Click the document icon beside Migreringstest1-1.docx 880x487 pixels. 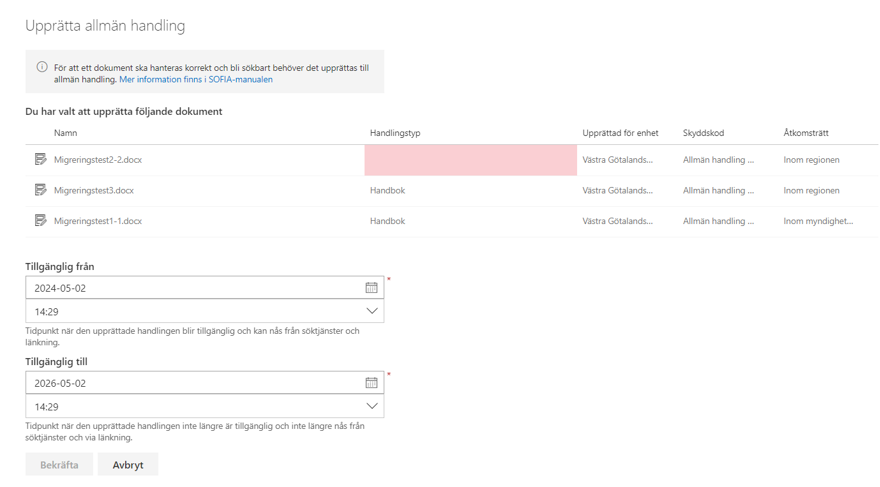(x=40, y=221)
